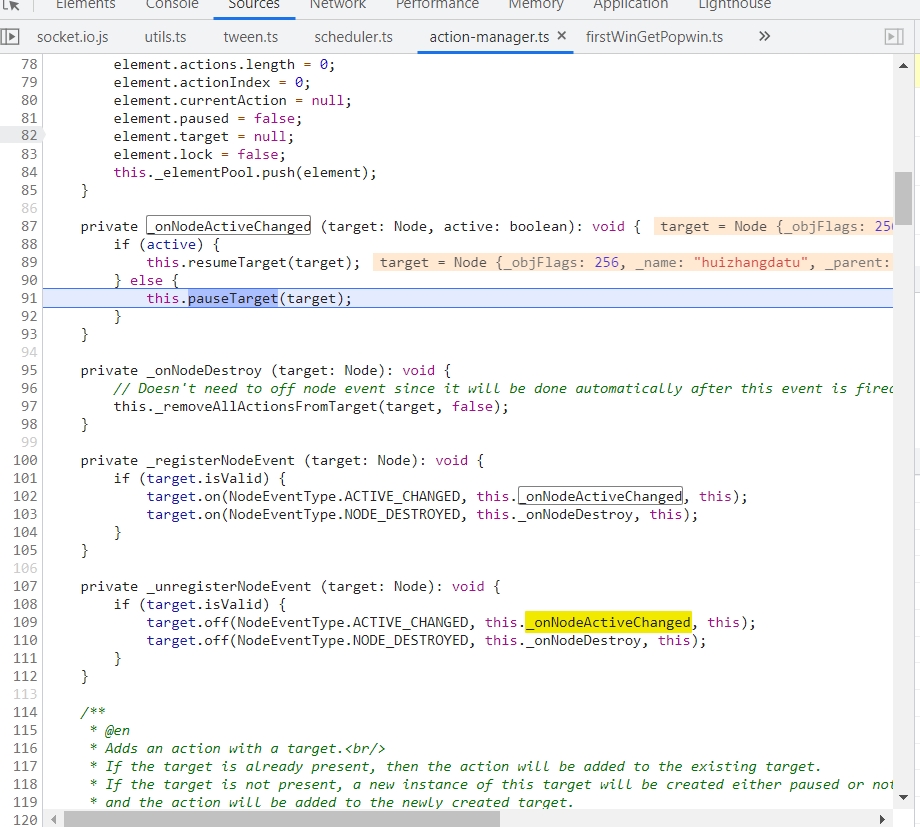The height and width of the screenshot is (827, 920).
Task: Open the Network panel tab
Action: click(338, 5)
